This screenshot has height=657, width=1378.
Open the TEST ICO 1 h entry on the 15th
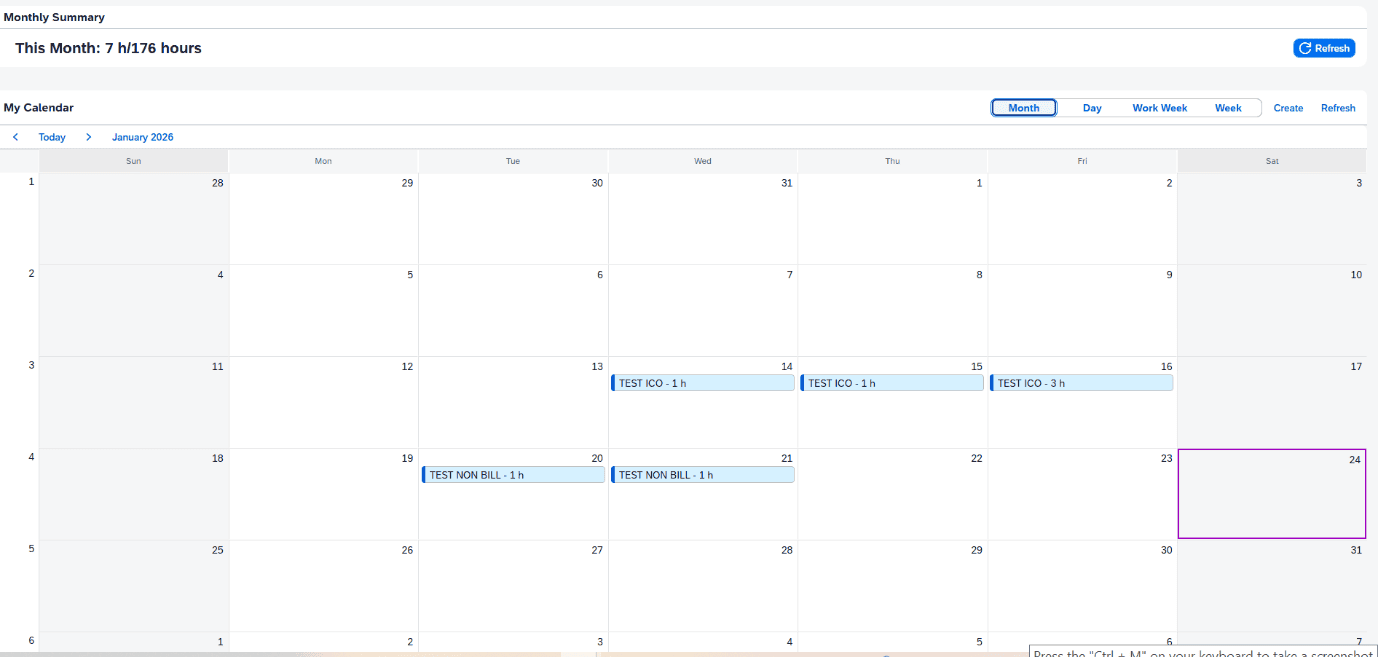[892, 383]
